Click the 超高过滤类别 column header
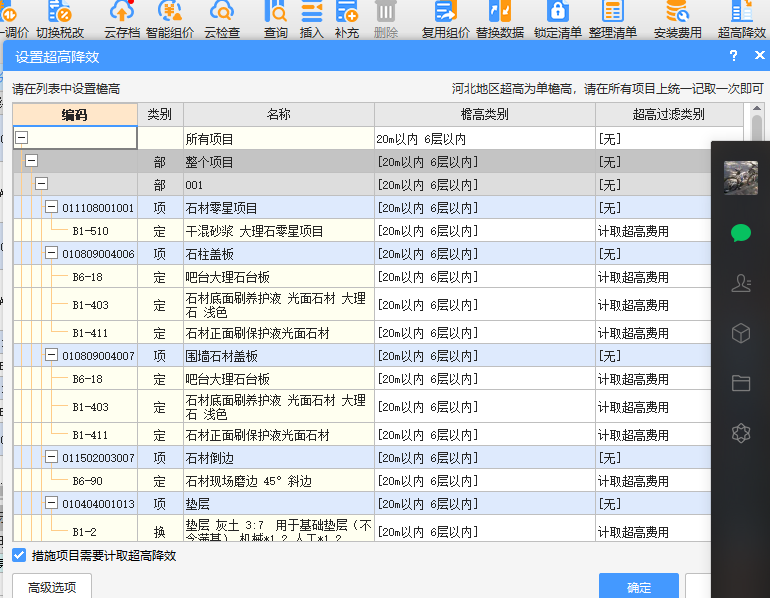Viewport: 770px width, 598px height. (x=669, y=114)
